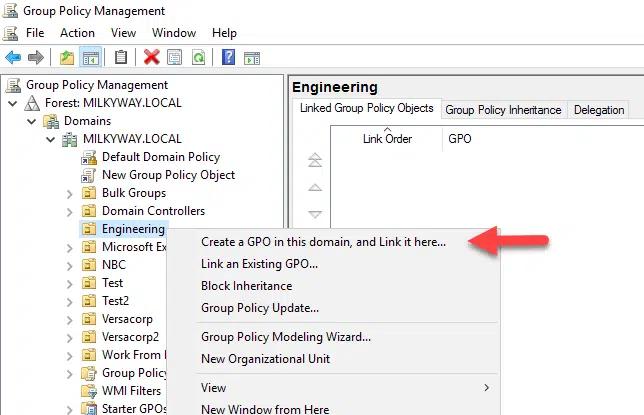Click the MILKYWAY.LOCAL domain icon in tree
This screenshot has width=644, height=415.
pyautogui.click(x=69, y=139)
